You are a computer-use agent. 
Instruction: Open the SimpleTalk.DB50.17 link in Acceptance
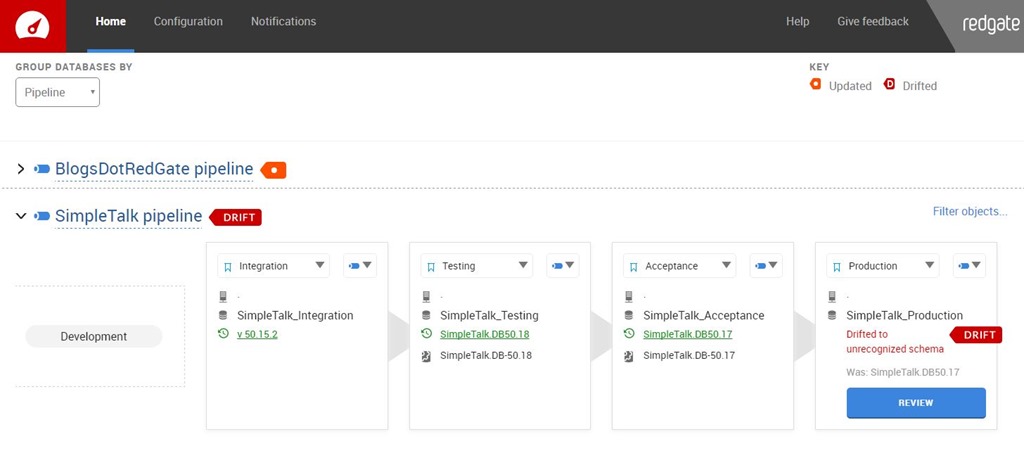[x=689, y=334]
